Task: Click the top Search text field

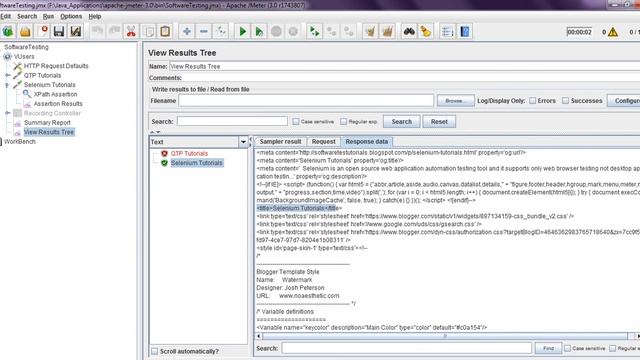Action: click(232, 121)
